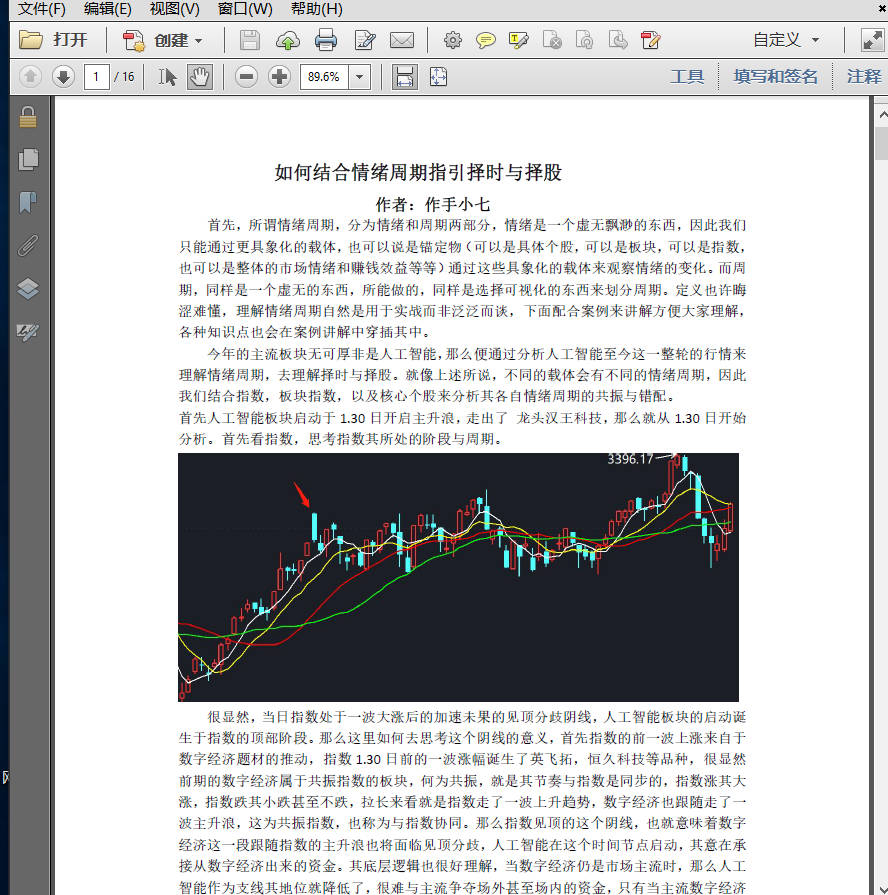
Task: Click the fit one full page icon
Action: click(x=438, y=76)
